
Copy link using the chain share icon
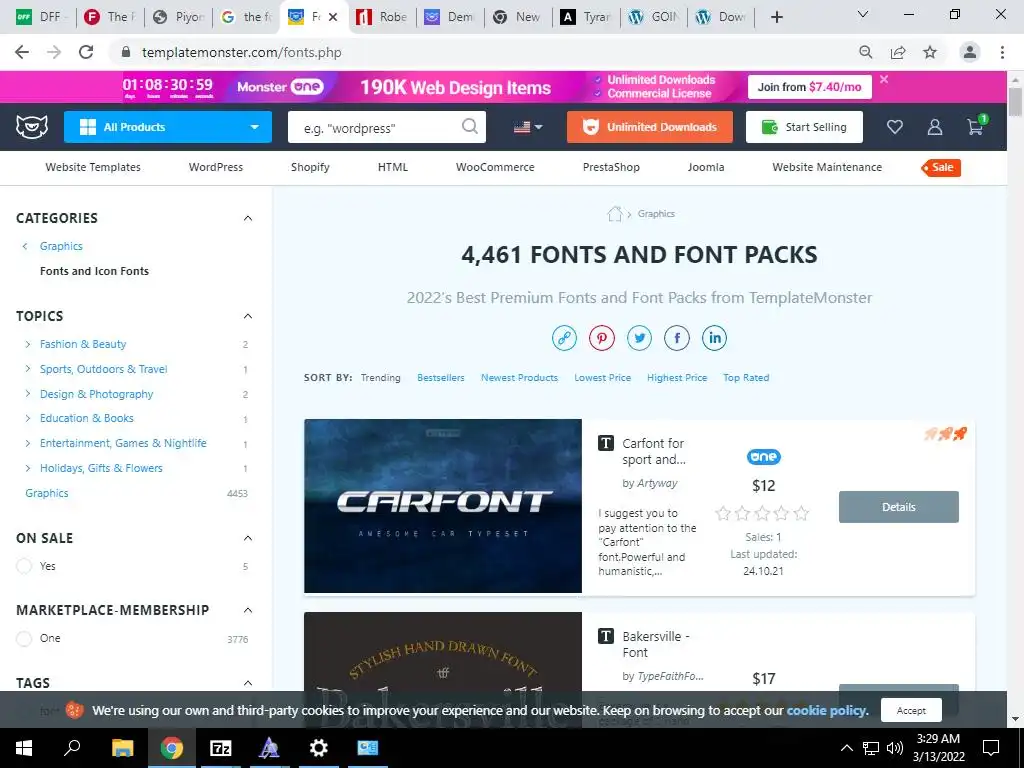(x=564, y=338)
